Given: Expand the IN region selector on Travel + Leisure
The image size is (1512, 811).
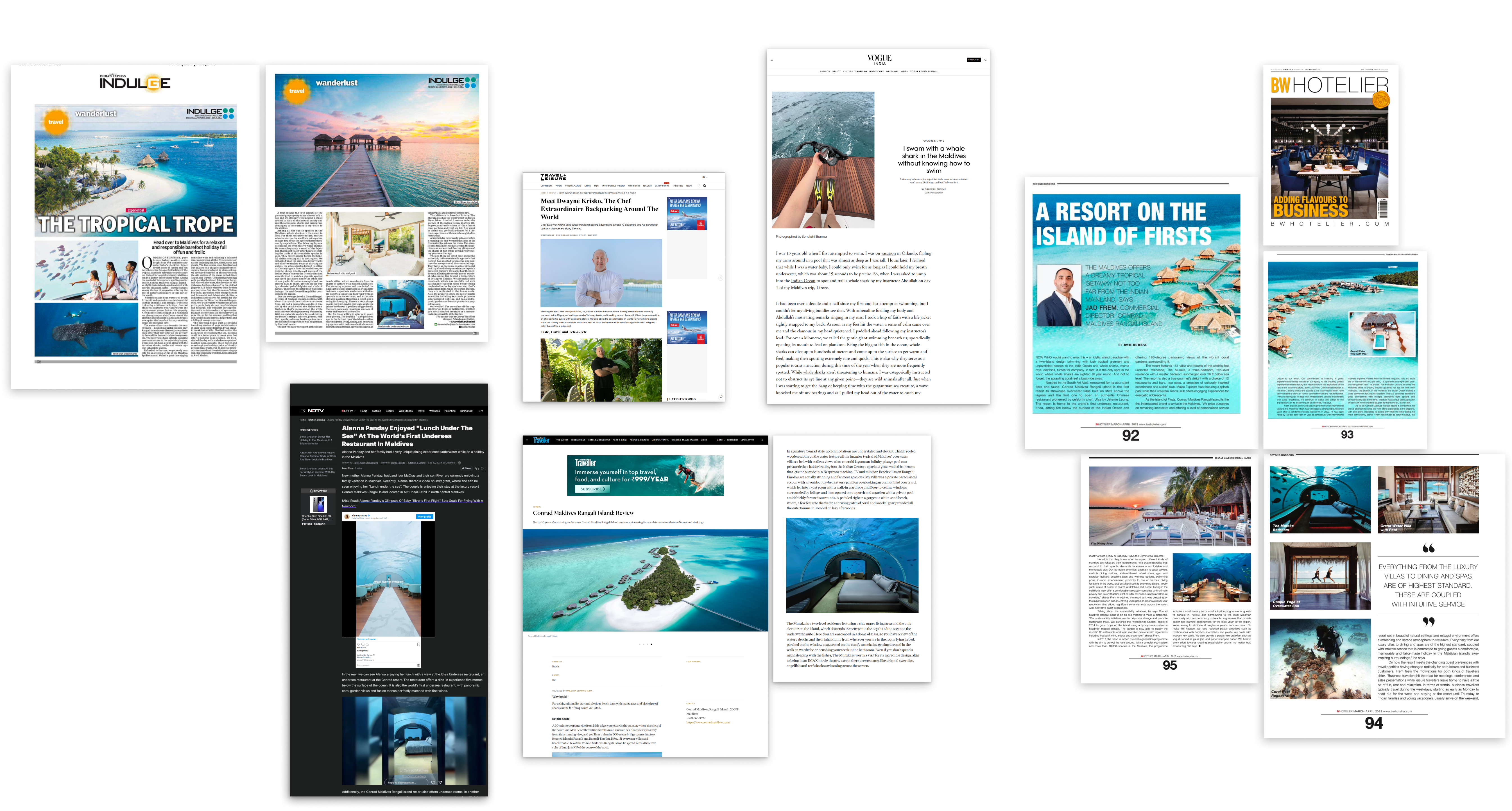Looking at the screenshot, I should click(x=705, y=178).
